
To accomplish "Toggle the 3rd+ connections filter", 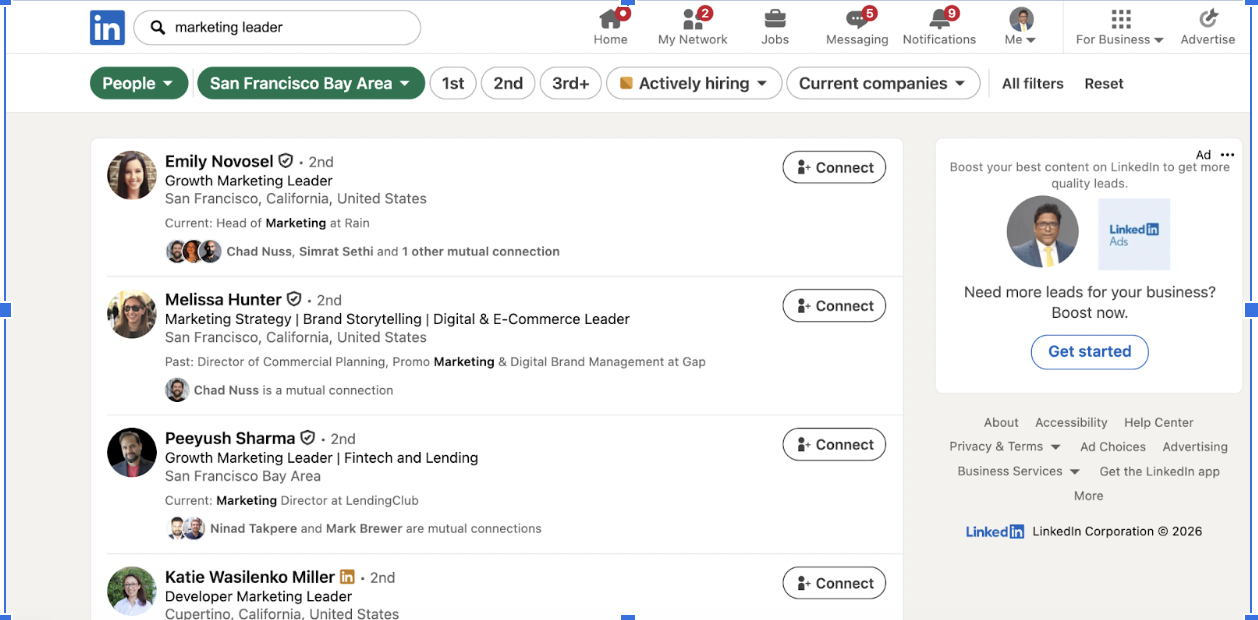I will pos(571,84).
